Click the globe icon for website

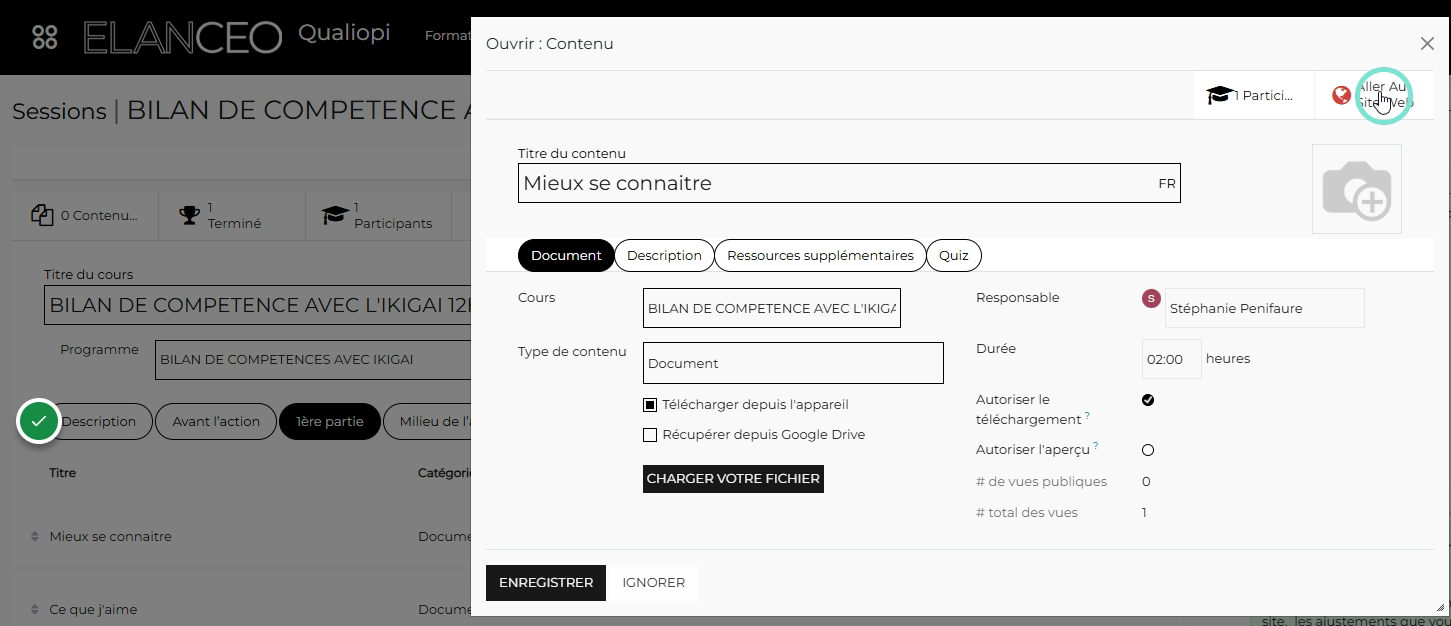coord(1342,96)
